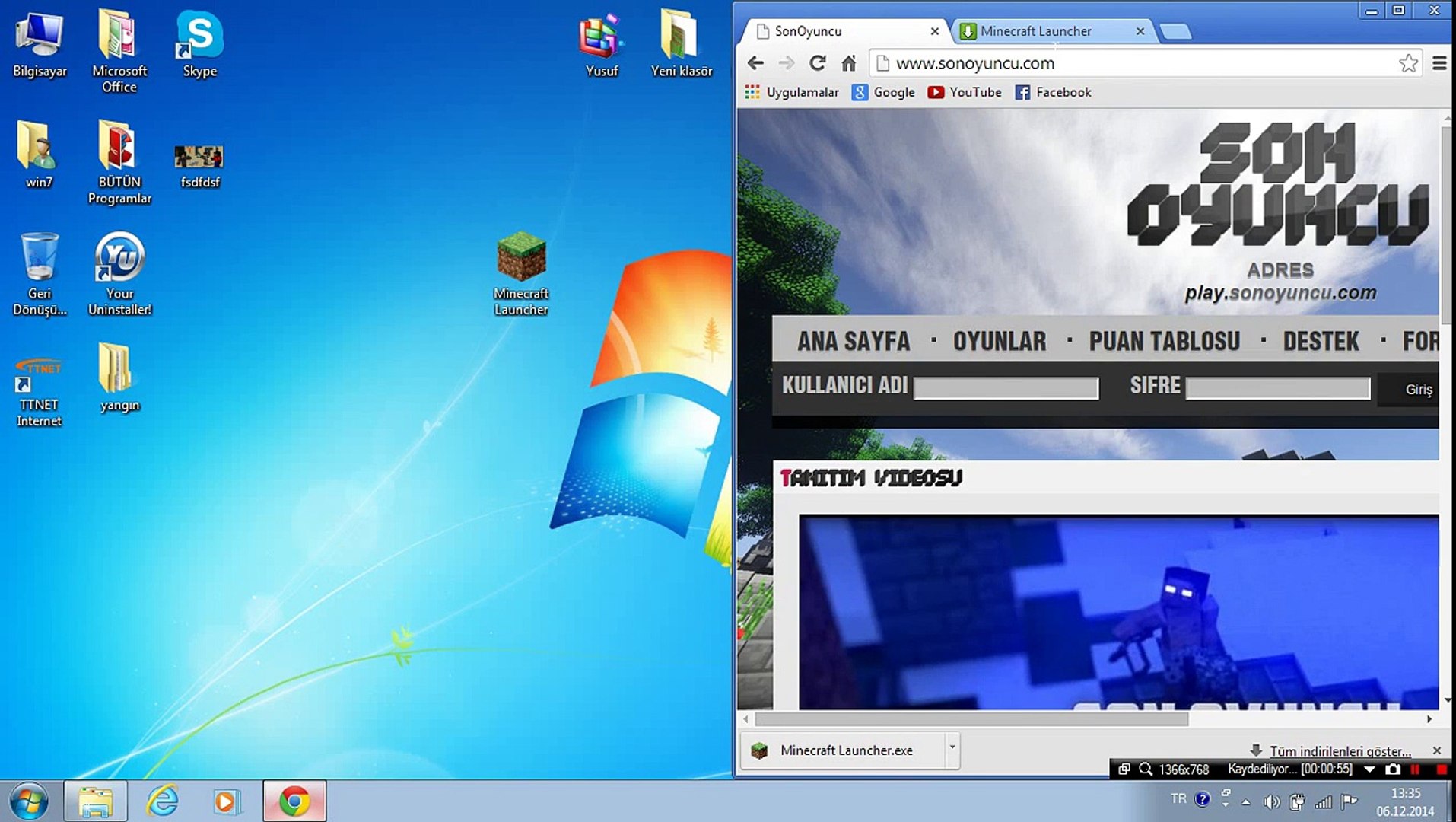Open the network signal tray icon

pyautogui.click(x=1324, y=801)
